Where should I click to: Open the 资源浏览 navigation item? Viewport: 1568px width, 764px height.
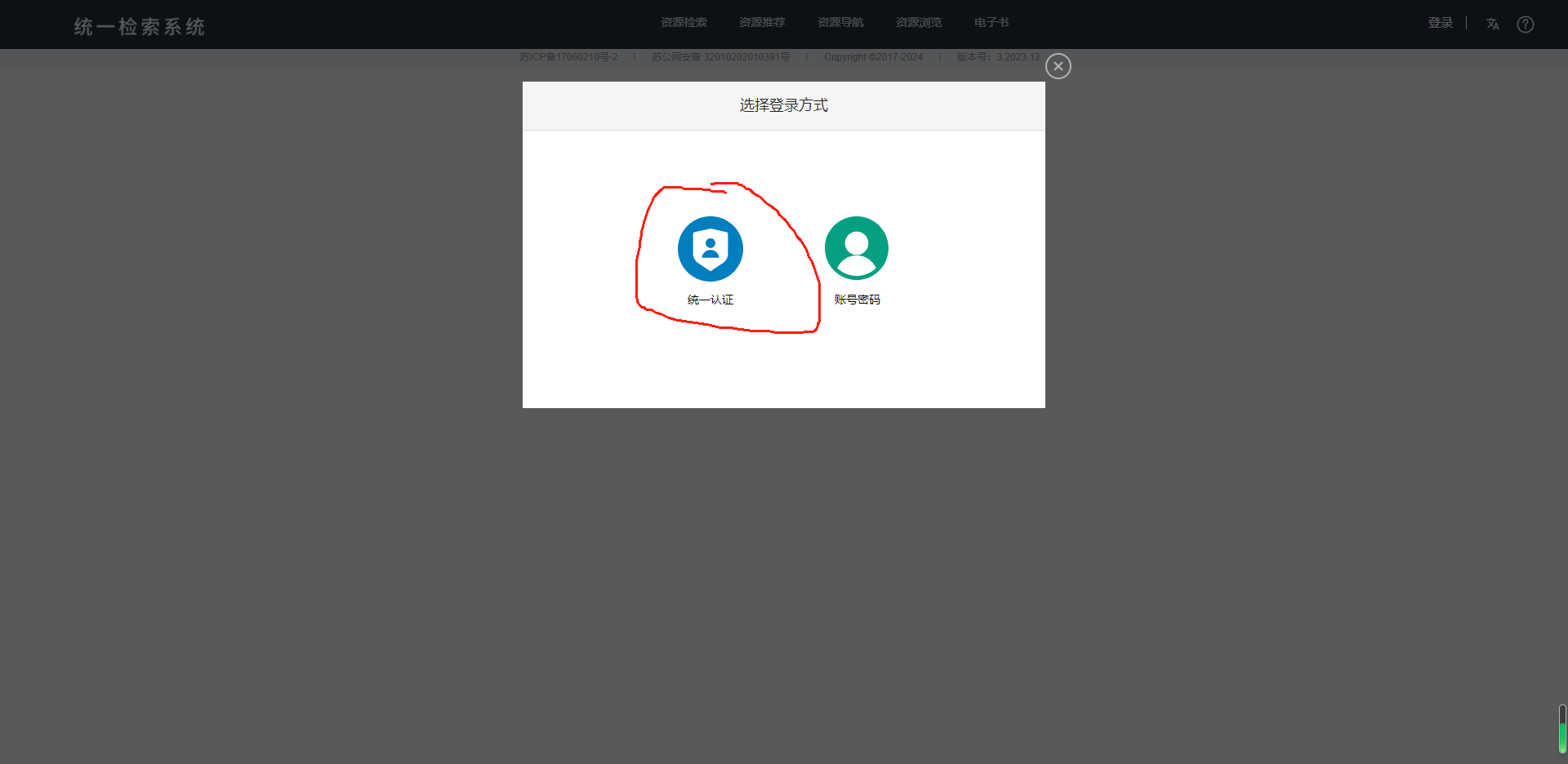[919, 23]
